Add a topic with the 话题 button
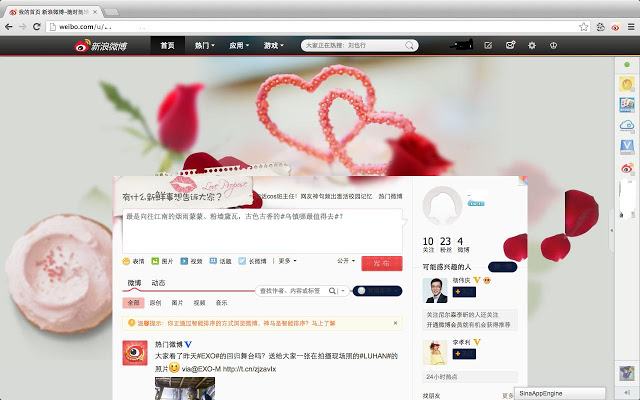Image resolution: width=640 pixels, height=400 pixels. click(x=220, y=261)
